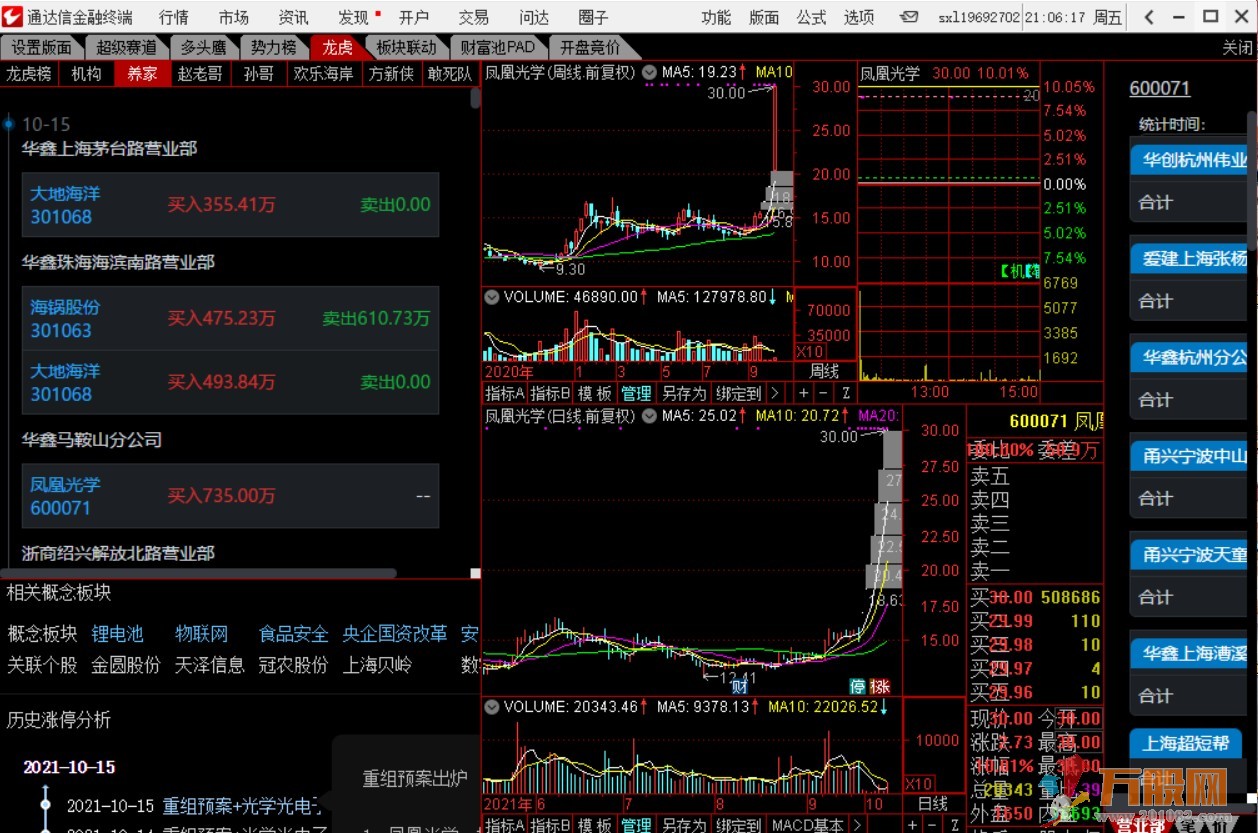
Task: Open the 市场 menu
Action: pyautogui.click(x=233, y=17)
